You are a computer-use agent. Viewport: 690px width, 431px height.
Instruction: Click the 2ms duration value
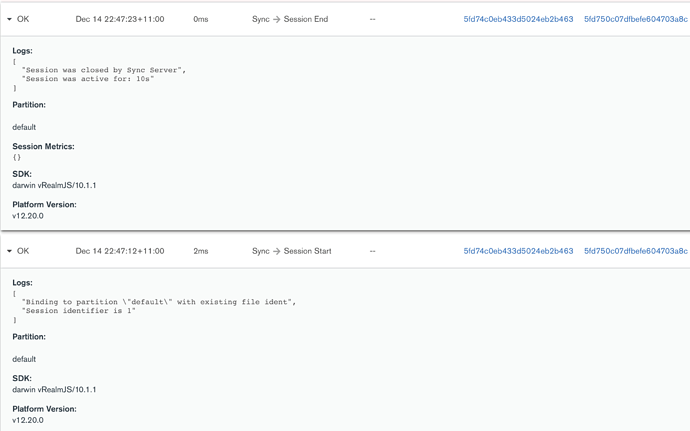(201, 251)
